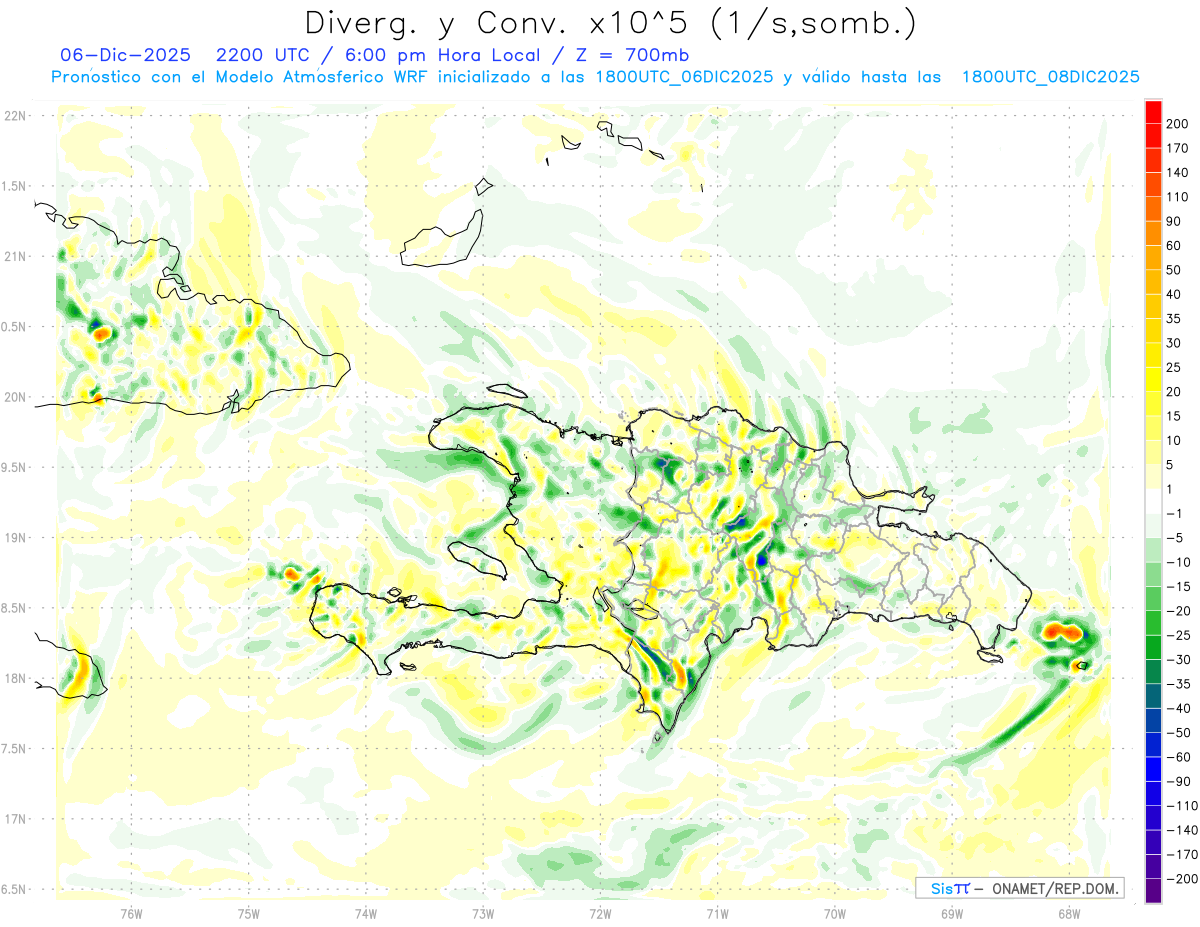Click the "22N" latitude label

15,115
